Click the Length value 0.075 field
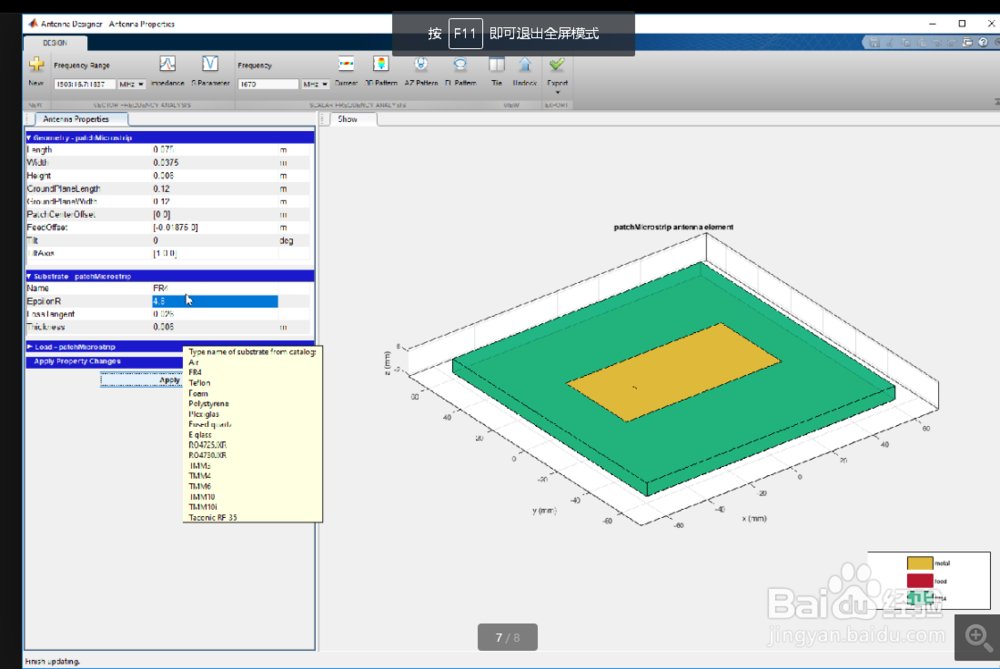Screen dimensions: 1000x669 (x=214, y=150)
